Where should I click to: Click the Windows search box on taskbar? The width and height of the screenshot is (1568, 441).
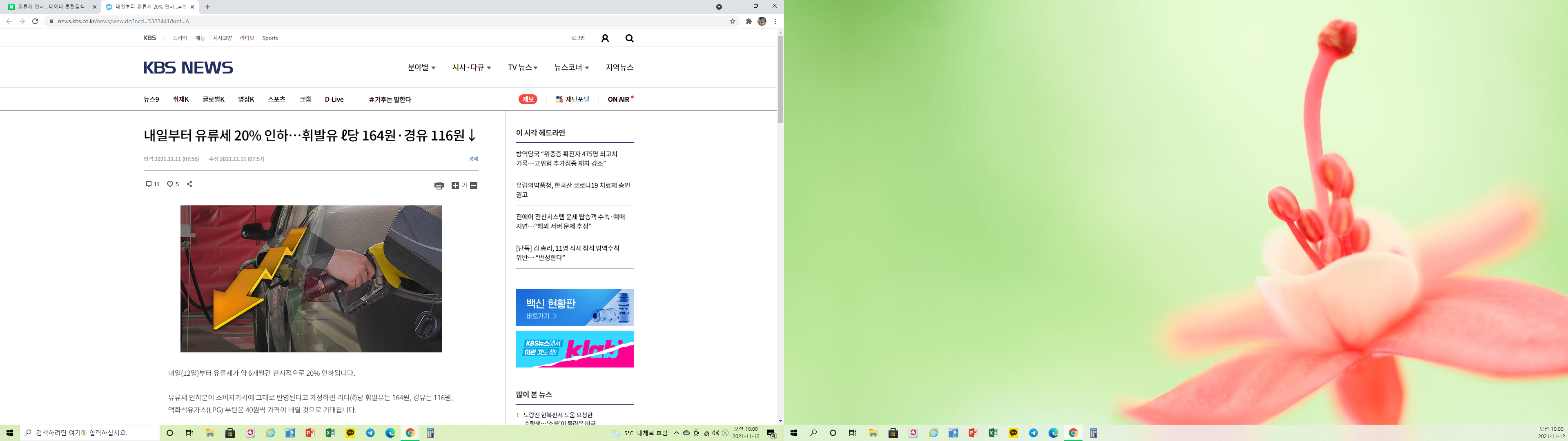90,433
